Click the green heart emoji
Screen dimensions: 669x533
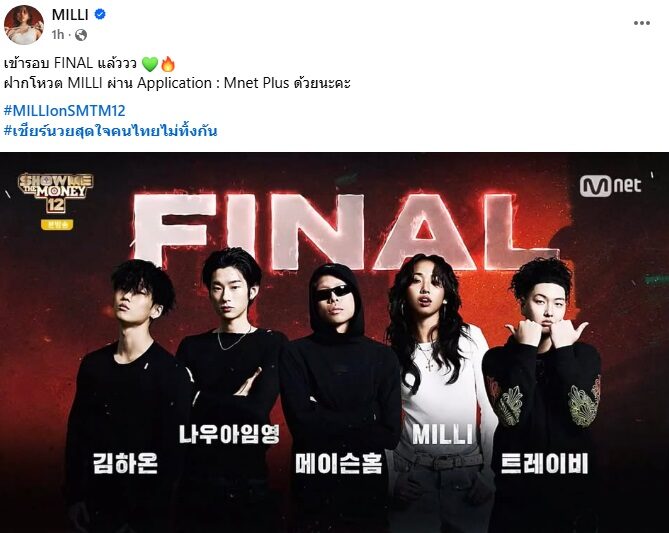click(x=150, y=64)
